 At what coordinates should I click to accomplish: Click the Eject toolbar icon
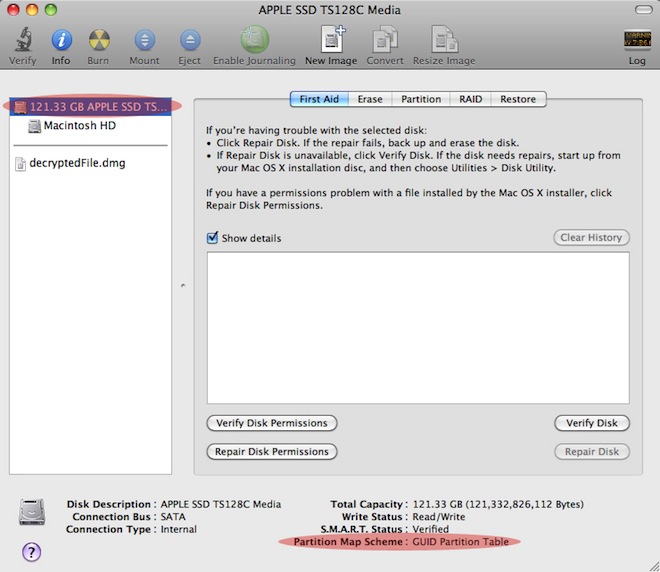(x=190, y=40)
